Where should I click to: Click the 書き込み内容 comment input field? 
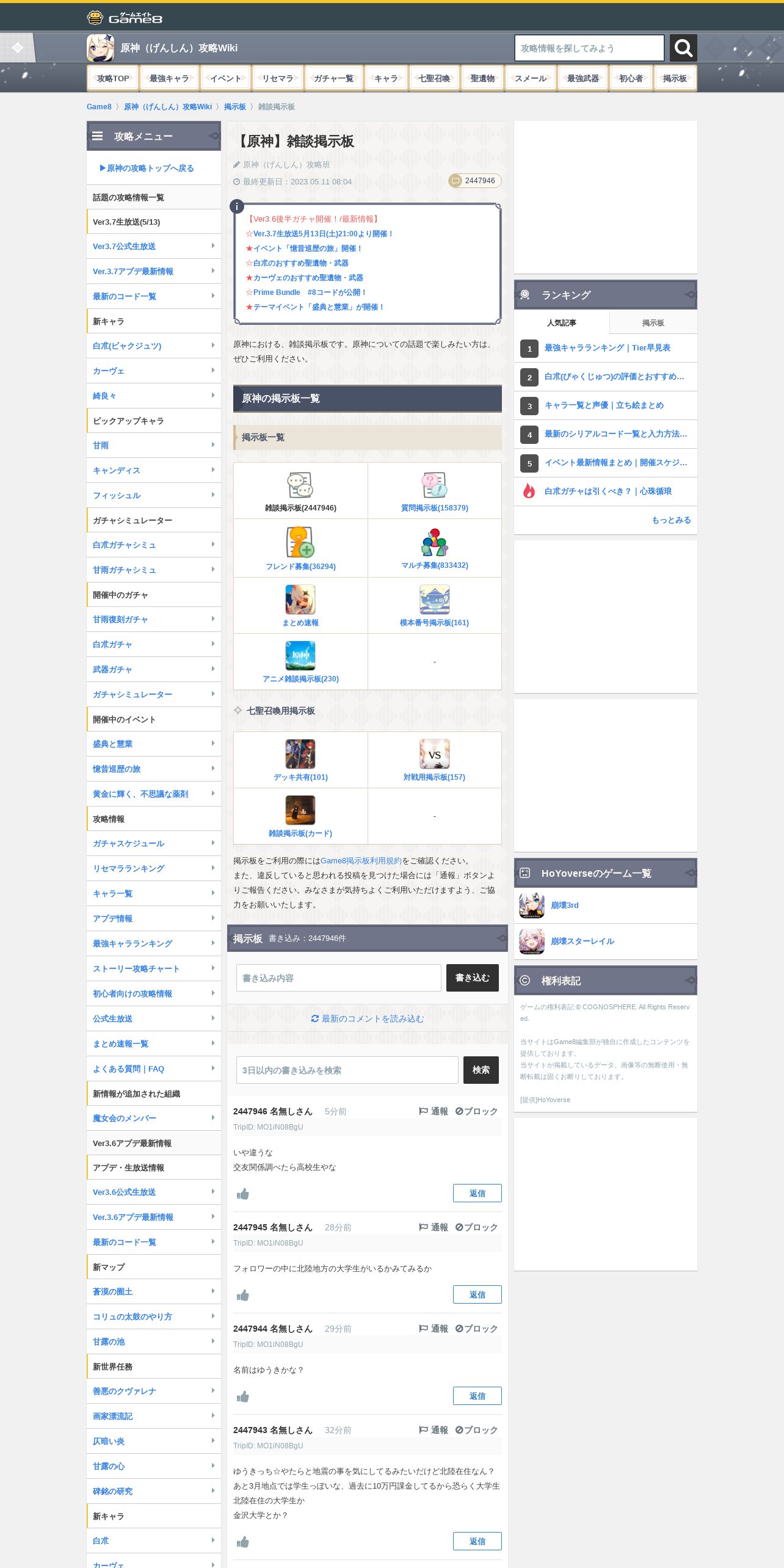pyautogui.click(x=339, y=978)
